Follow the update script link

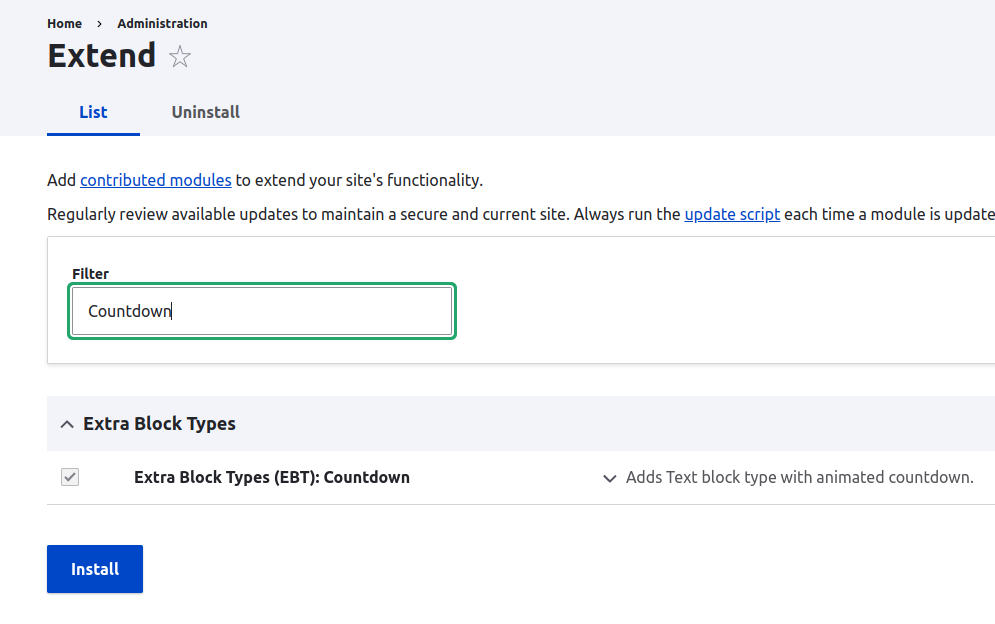point(732,214)
